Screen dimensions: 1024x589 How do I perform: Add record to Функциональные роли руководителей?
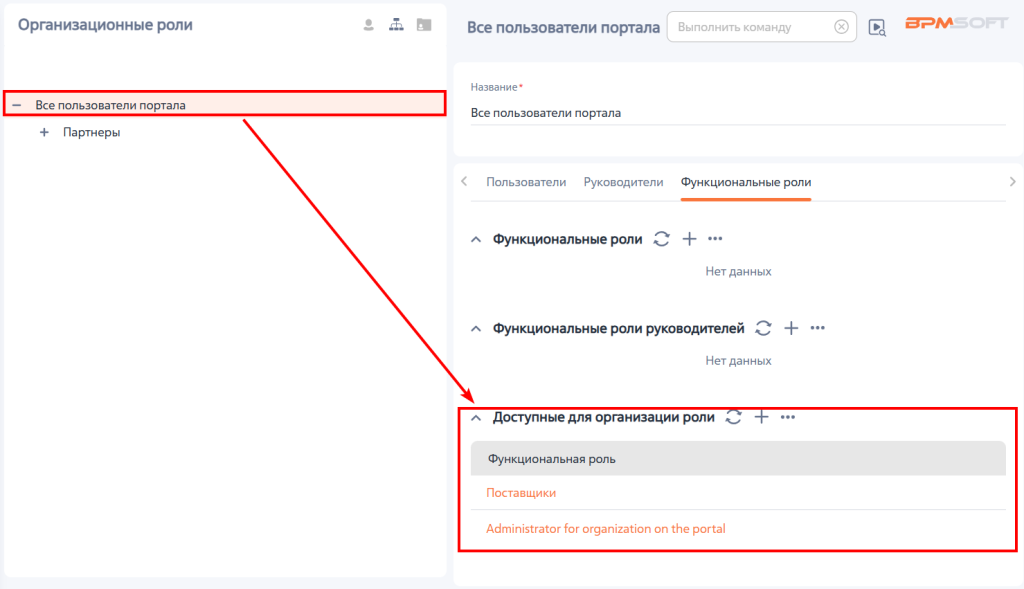point(791,328)
